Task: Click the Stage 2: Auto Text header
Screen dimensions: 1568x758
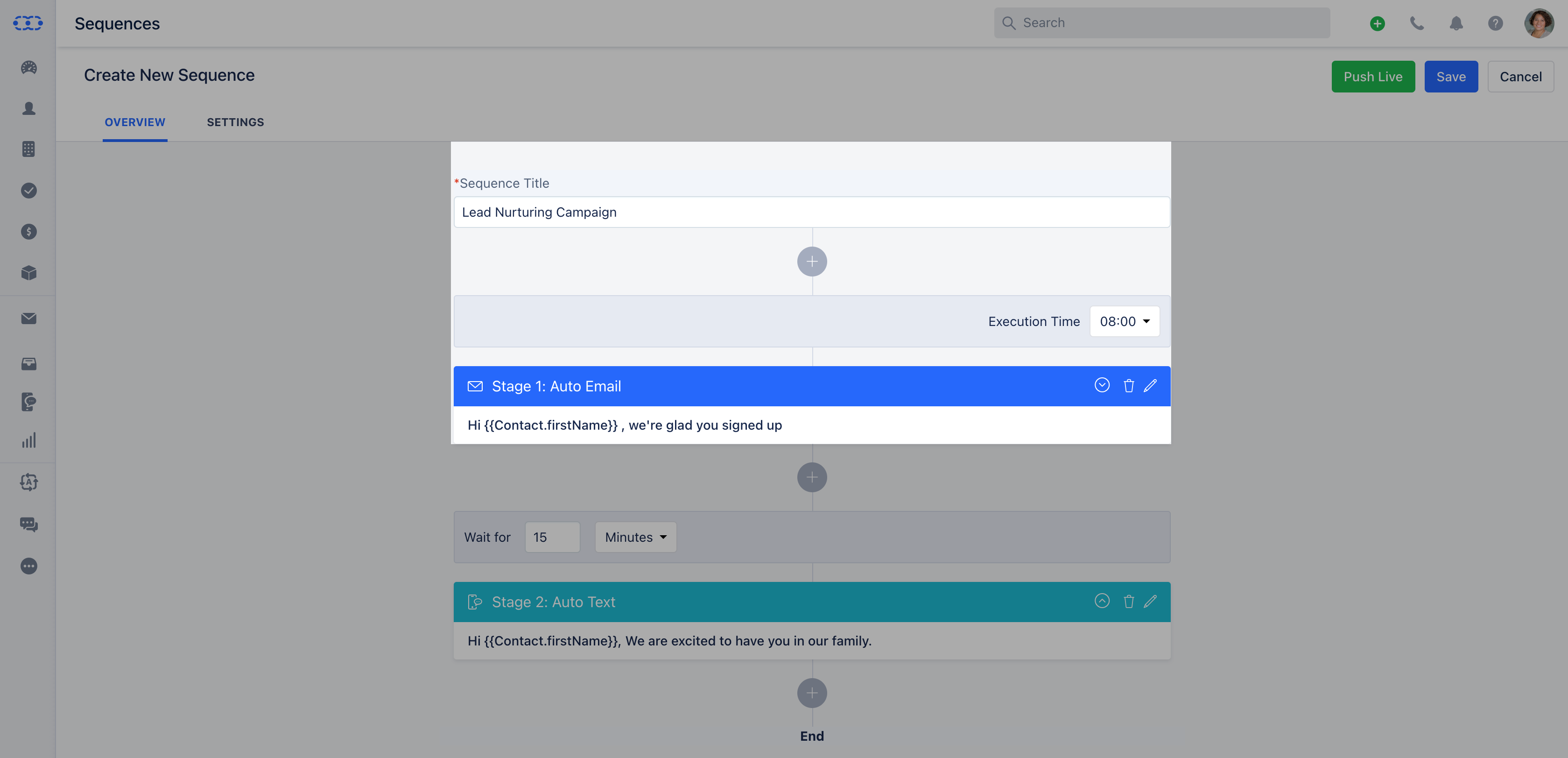Action: pos(811,602)
